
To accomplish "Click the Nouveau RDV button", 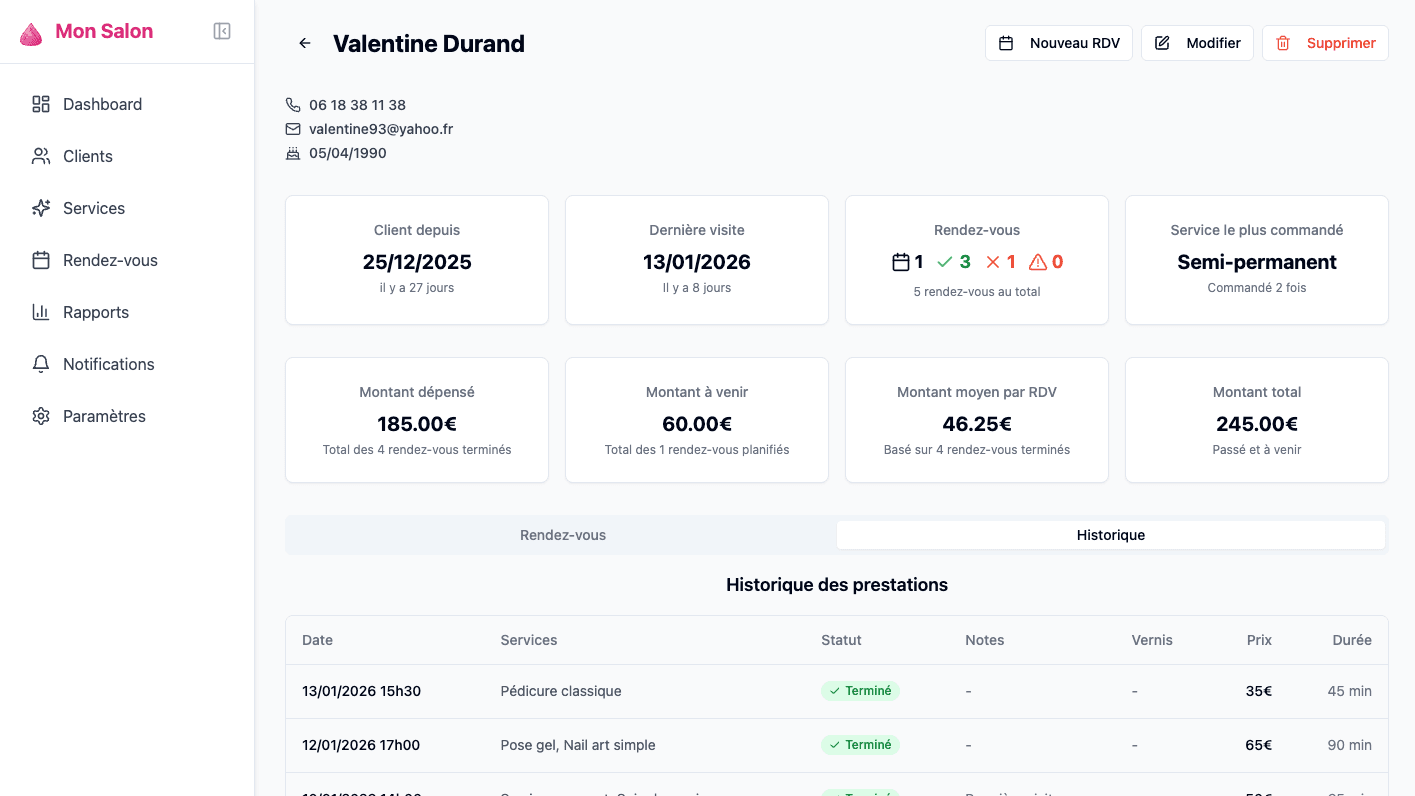I will [x=1058, y=43].
